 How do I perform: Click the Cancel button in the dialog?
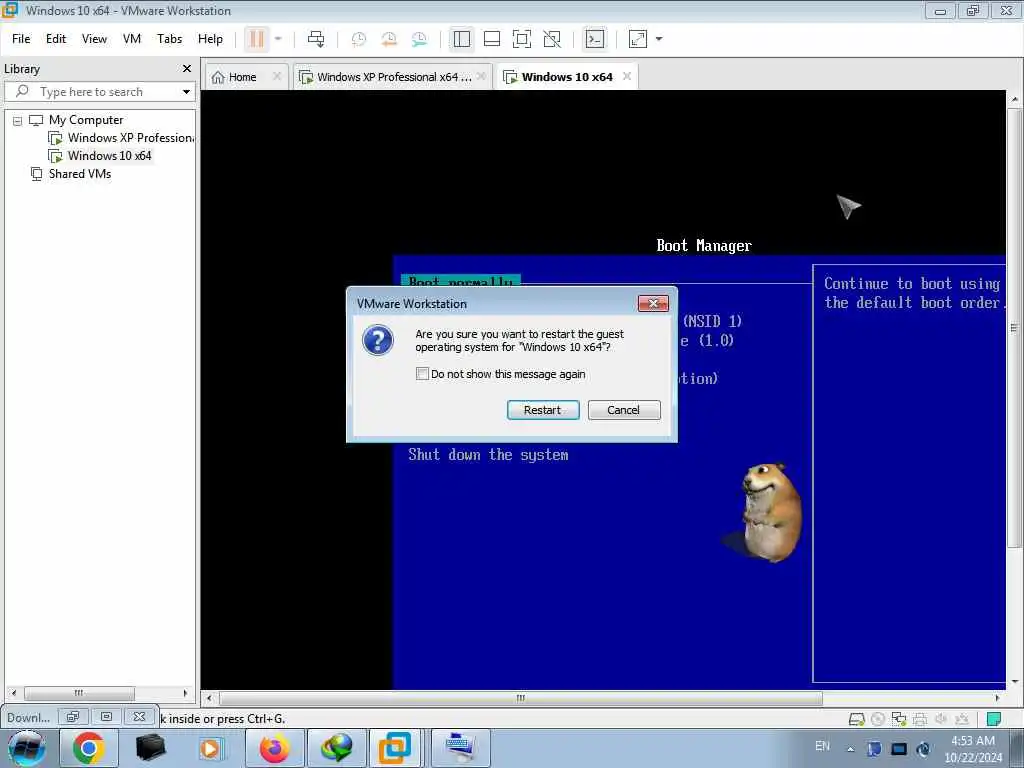click(x=624, y=410)
